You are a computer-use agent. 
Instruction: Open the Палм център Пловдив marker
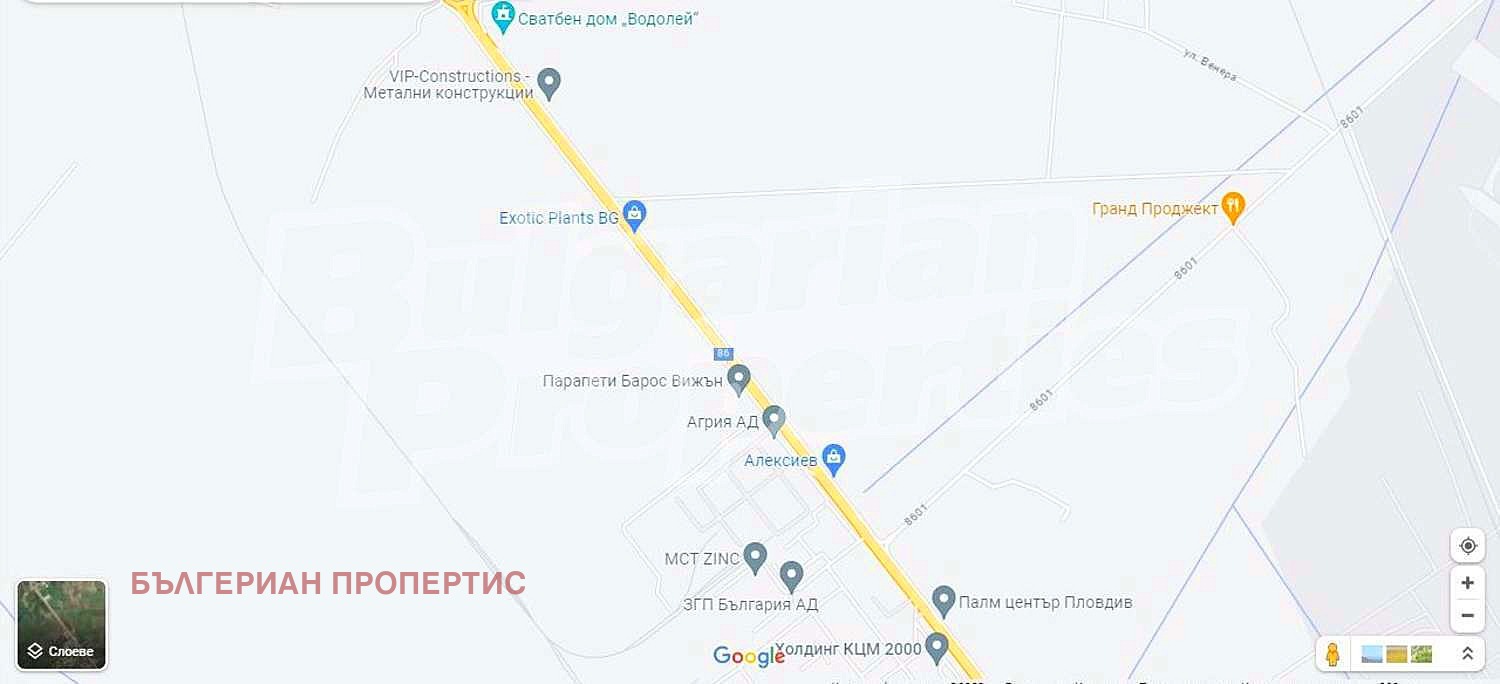click(943, 601)
